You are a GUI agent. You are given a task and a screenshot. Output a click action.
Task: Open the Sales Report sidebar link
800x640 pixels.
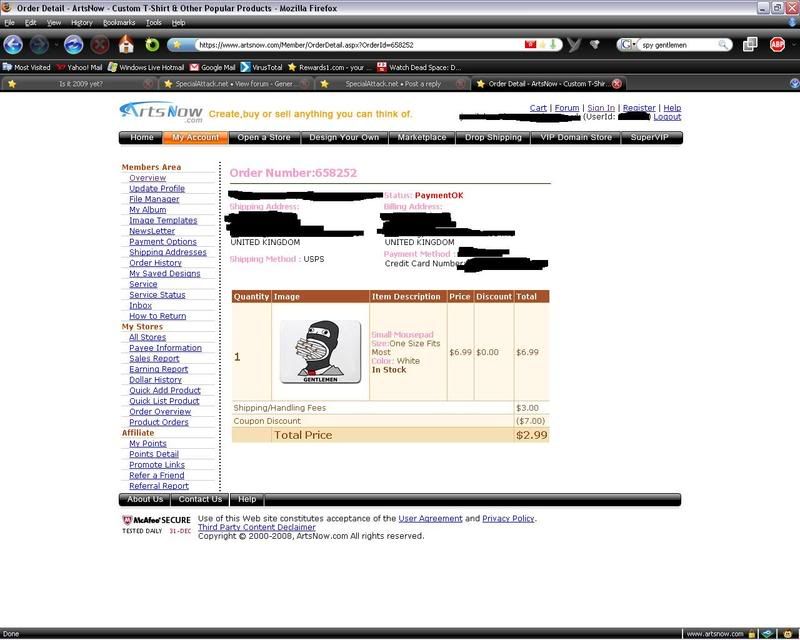click(x=154, y=358)
